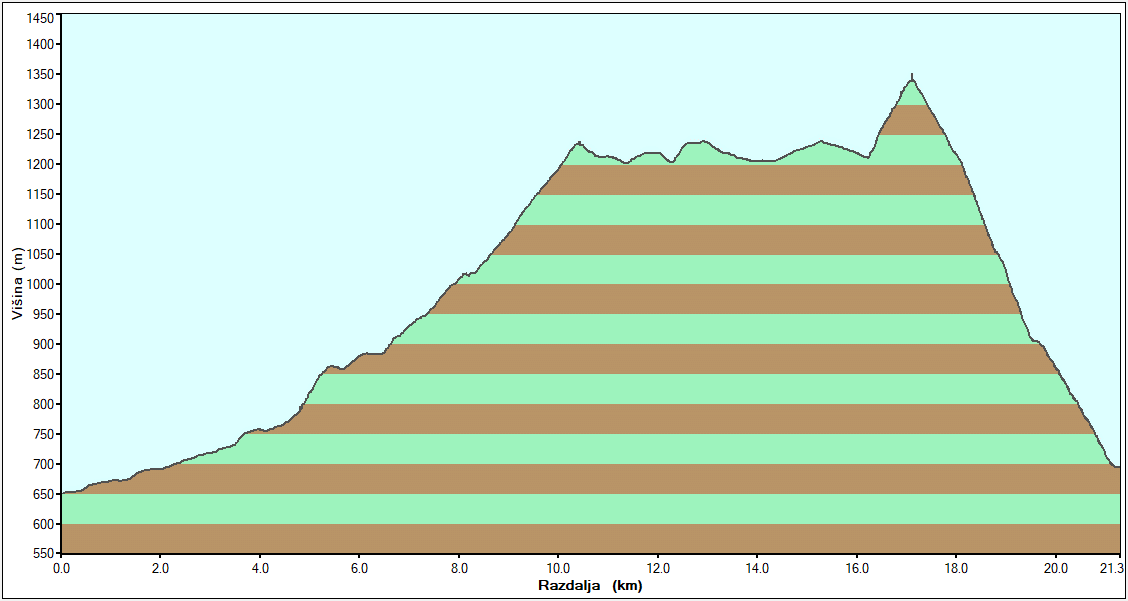This screenshot has height=601, width=1128.
Task: Click the 1200 tick label on height axis
Action: click(x=41, y=164)
